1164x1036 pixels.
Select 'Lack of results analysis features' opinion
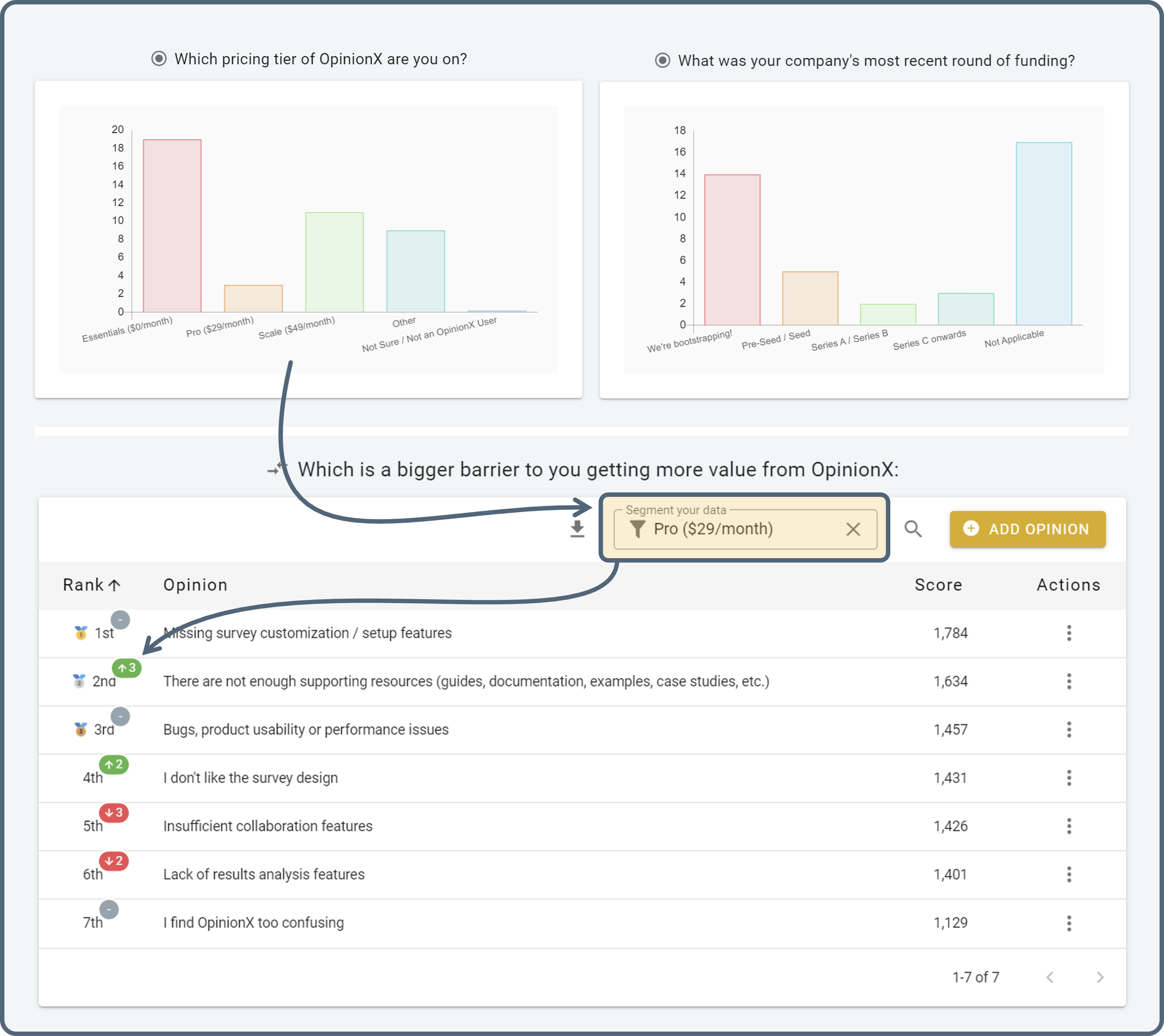(264, 874)
